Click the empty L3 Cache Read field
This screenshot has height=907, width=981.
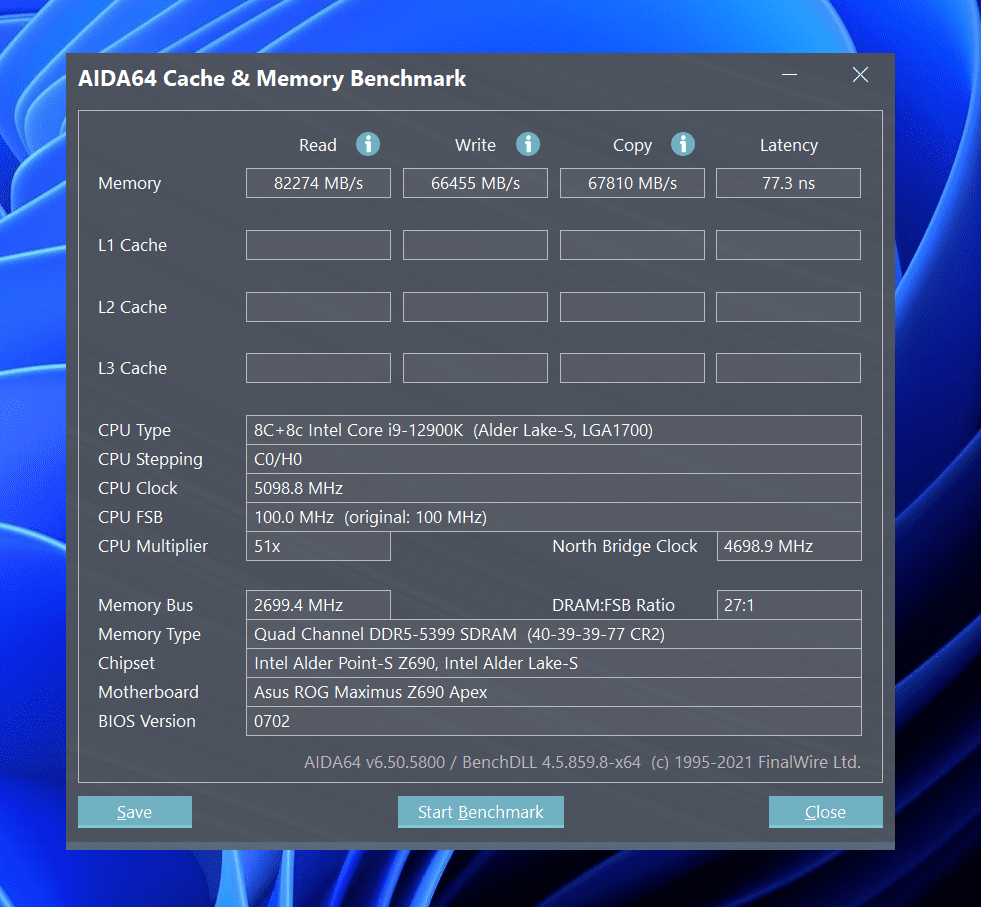[318, 368]
